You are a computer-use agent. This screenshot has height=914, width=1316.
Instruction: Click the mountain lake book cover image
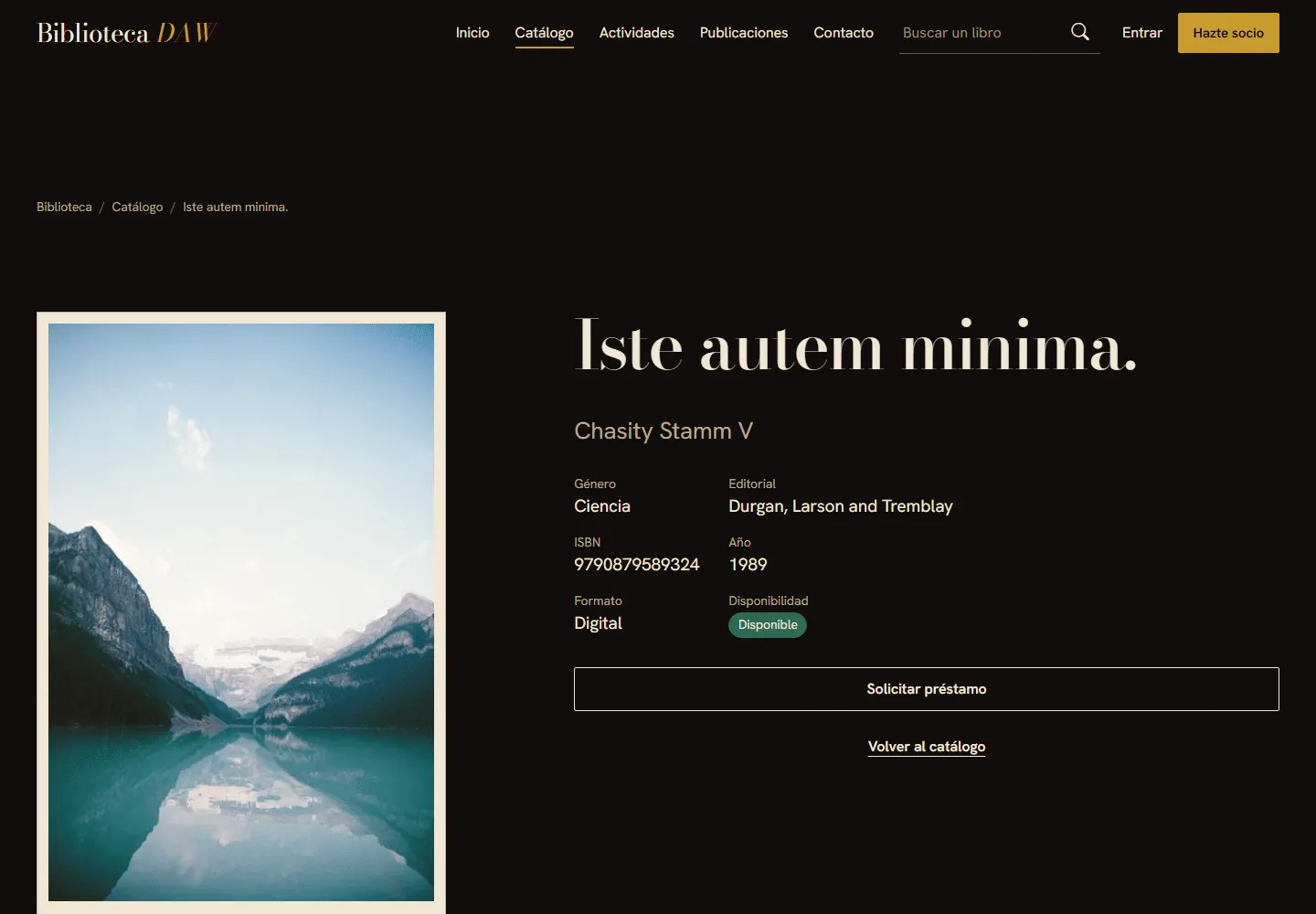pos(241,612)
